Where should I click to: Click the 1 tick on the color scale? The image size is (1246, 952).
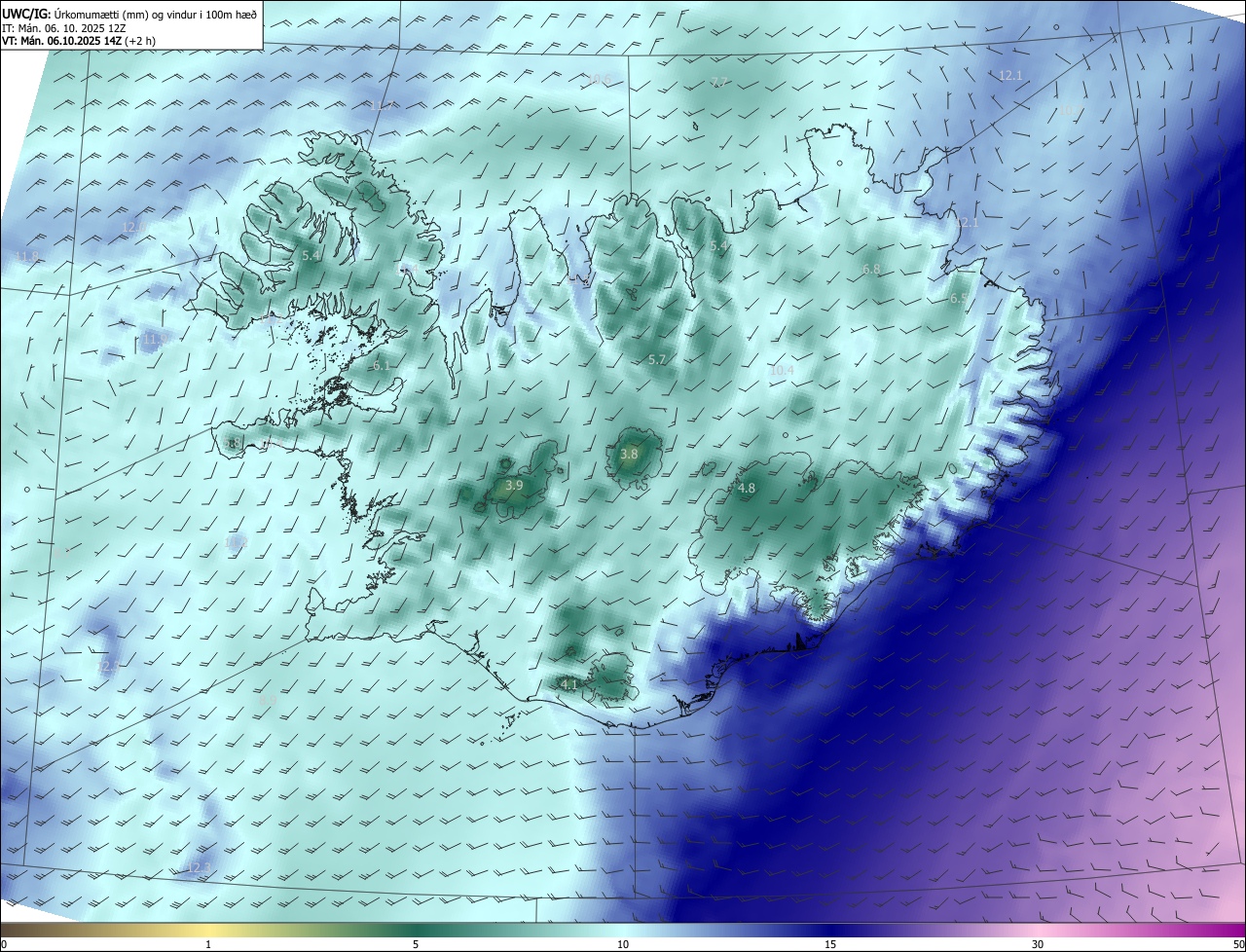pyautogui.click(x=208, y=944)
